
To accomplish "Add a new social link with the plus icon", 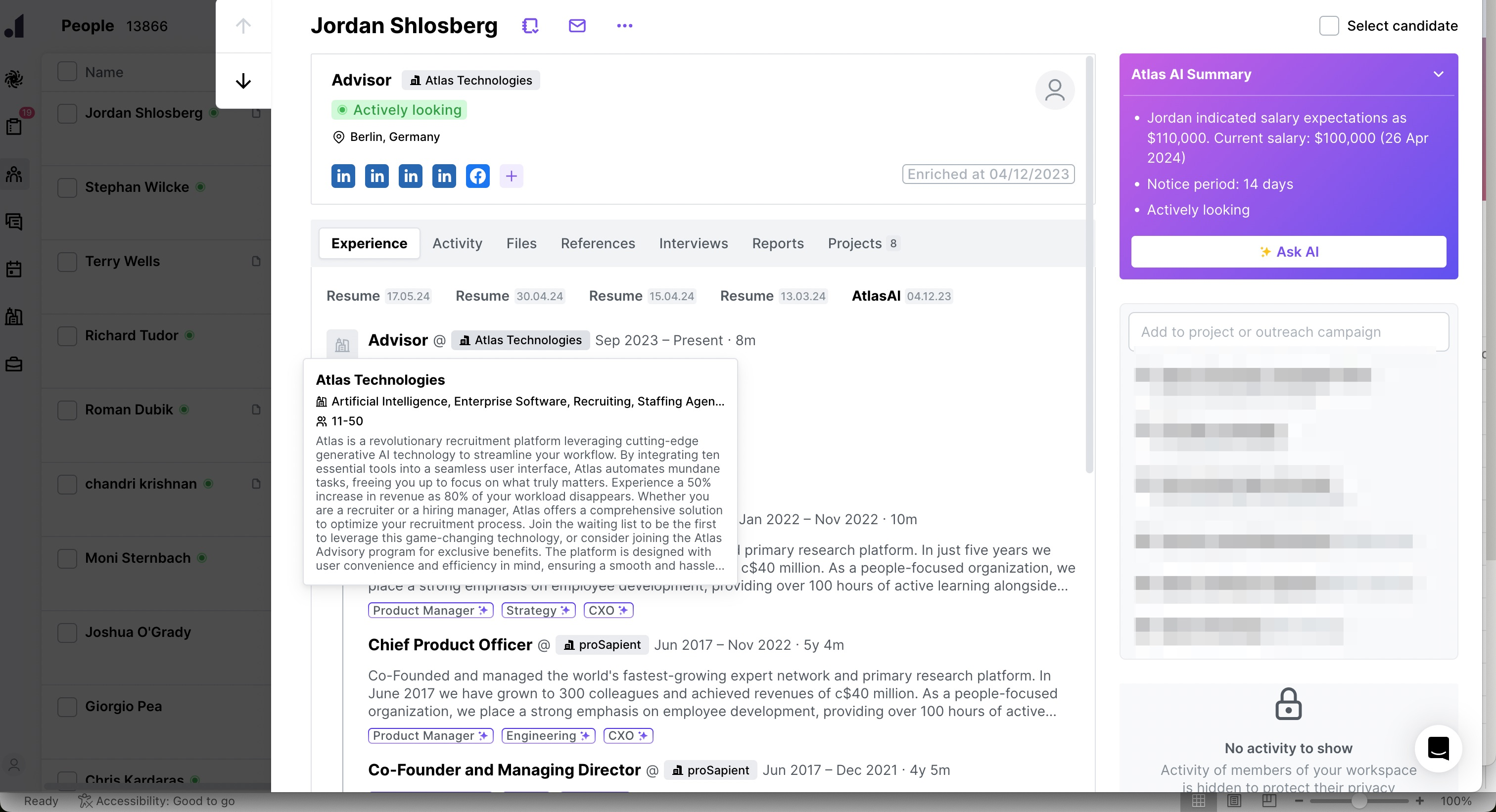I will coord(511,176).
